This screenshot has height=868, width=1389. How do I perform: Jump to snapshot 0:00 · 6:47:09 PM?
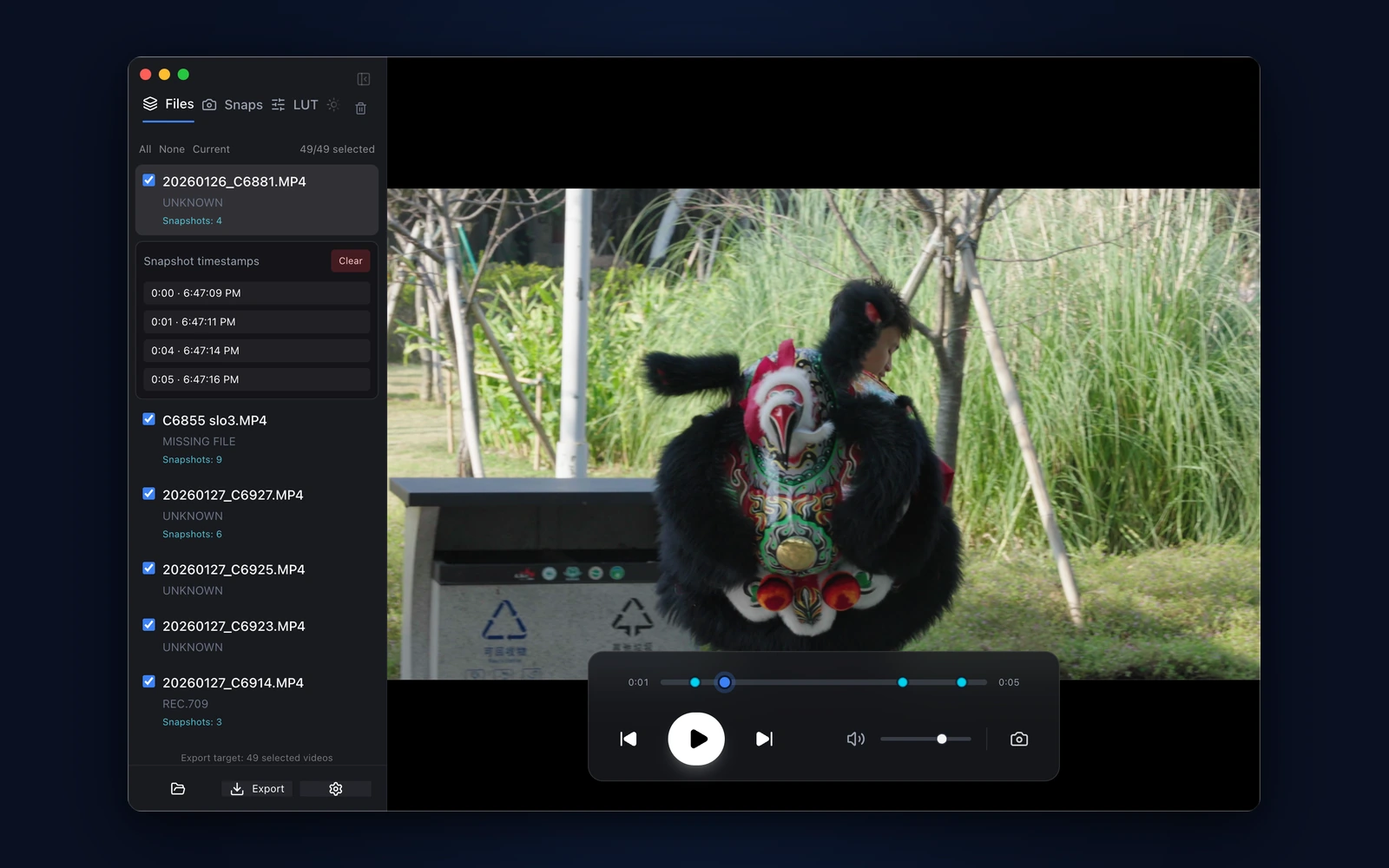257,293
